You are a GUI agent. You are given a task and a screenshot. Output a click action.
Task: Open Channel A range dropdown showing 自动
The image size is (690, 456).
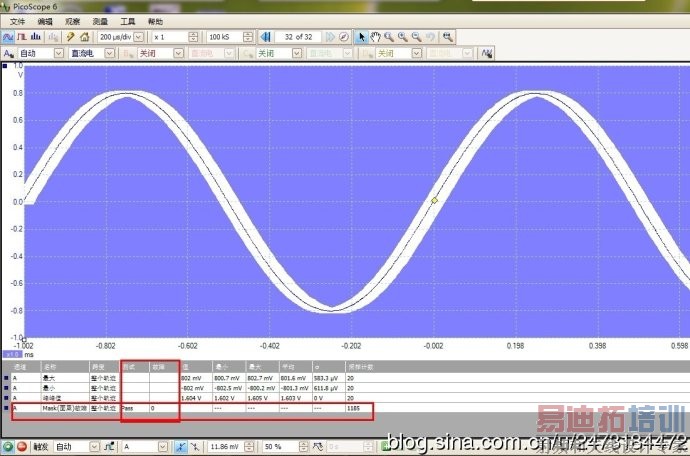[59, 53]
